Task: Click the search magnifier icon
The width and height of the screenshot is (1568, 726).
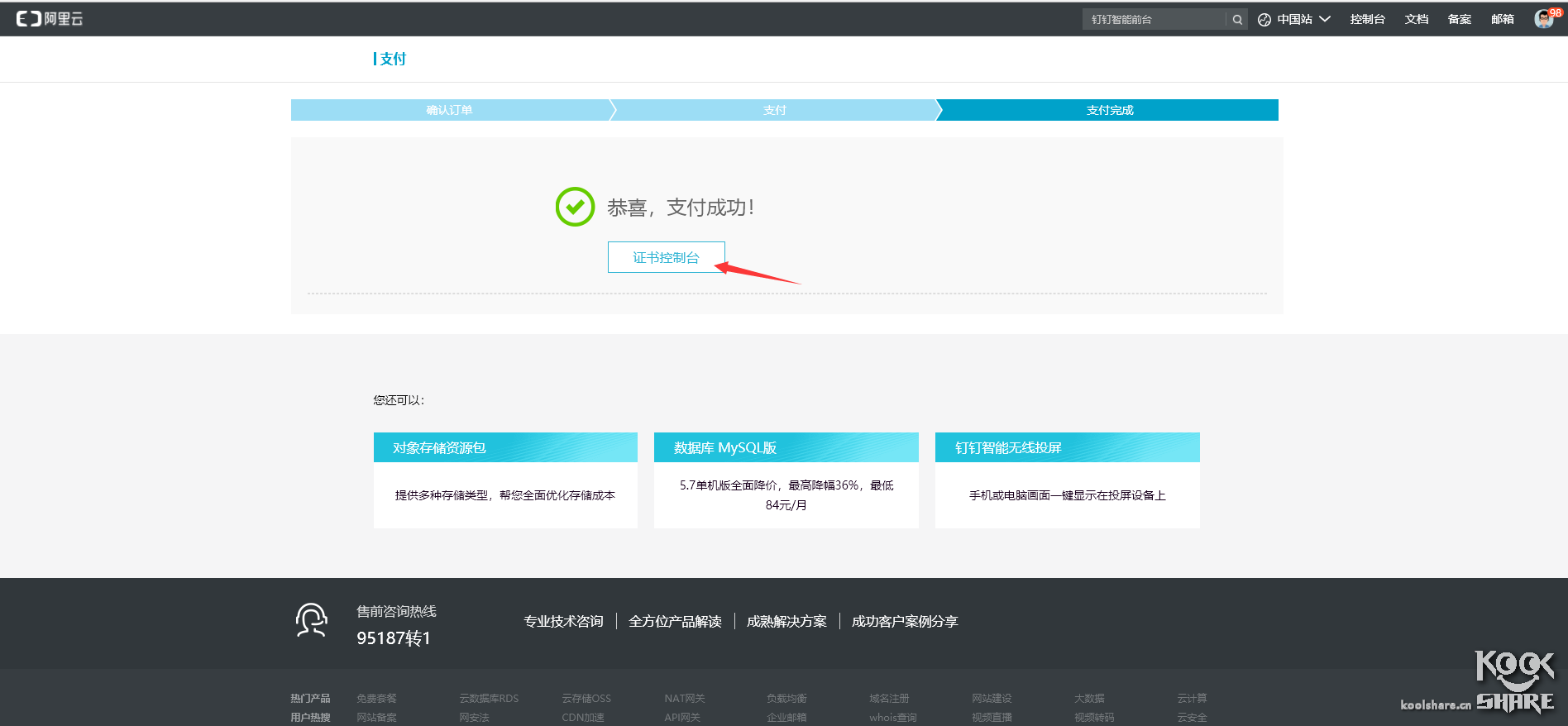Action: 1237,20
